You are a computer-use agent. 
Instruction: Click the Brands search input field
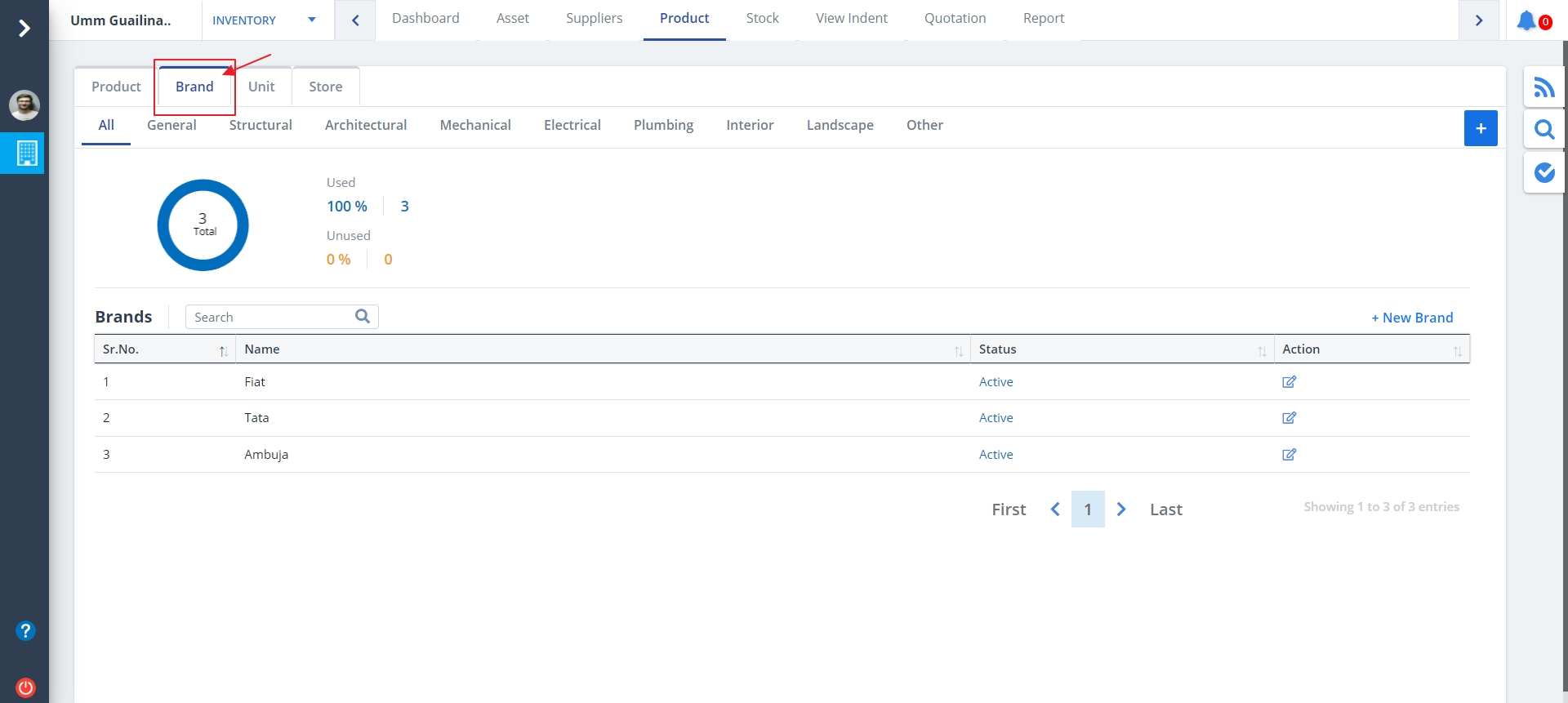(271, 317)
